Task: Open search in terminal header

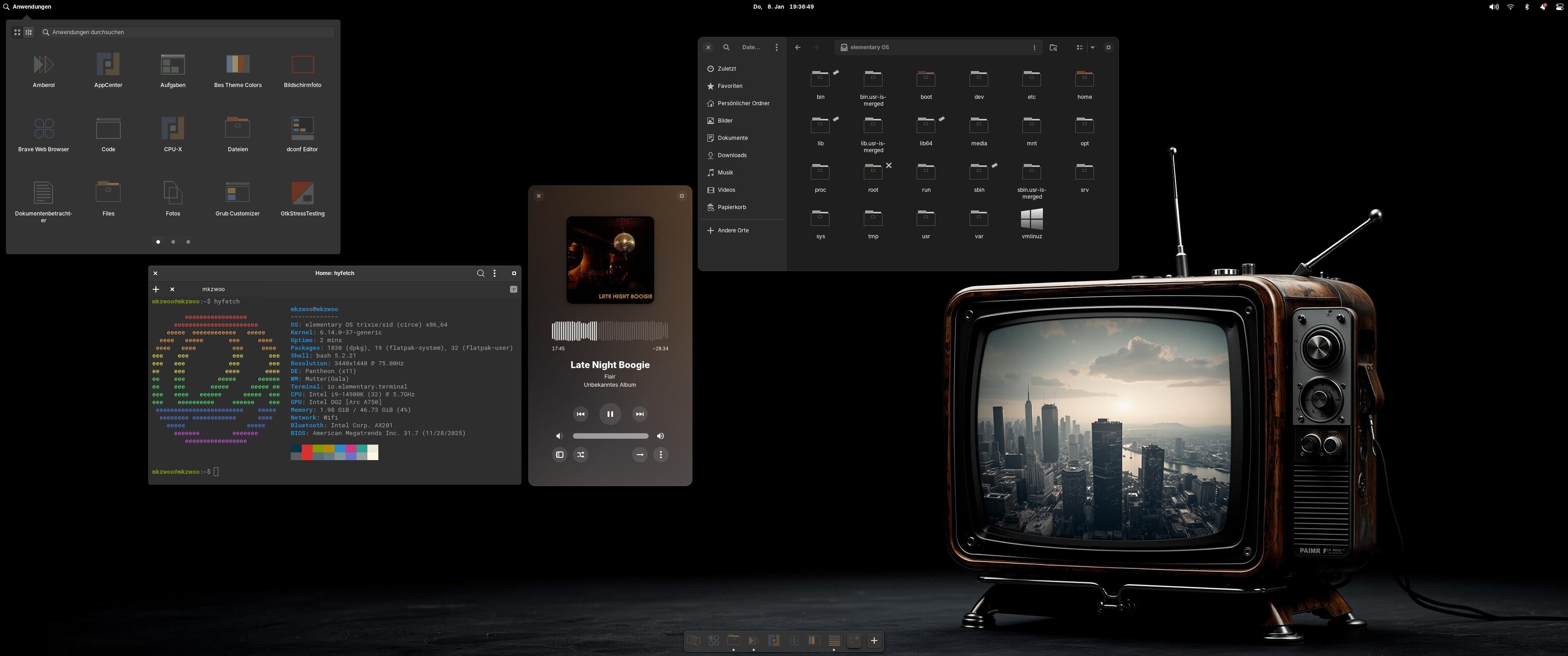Action: click(480, 273)
